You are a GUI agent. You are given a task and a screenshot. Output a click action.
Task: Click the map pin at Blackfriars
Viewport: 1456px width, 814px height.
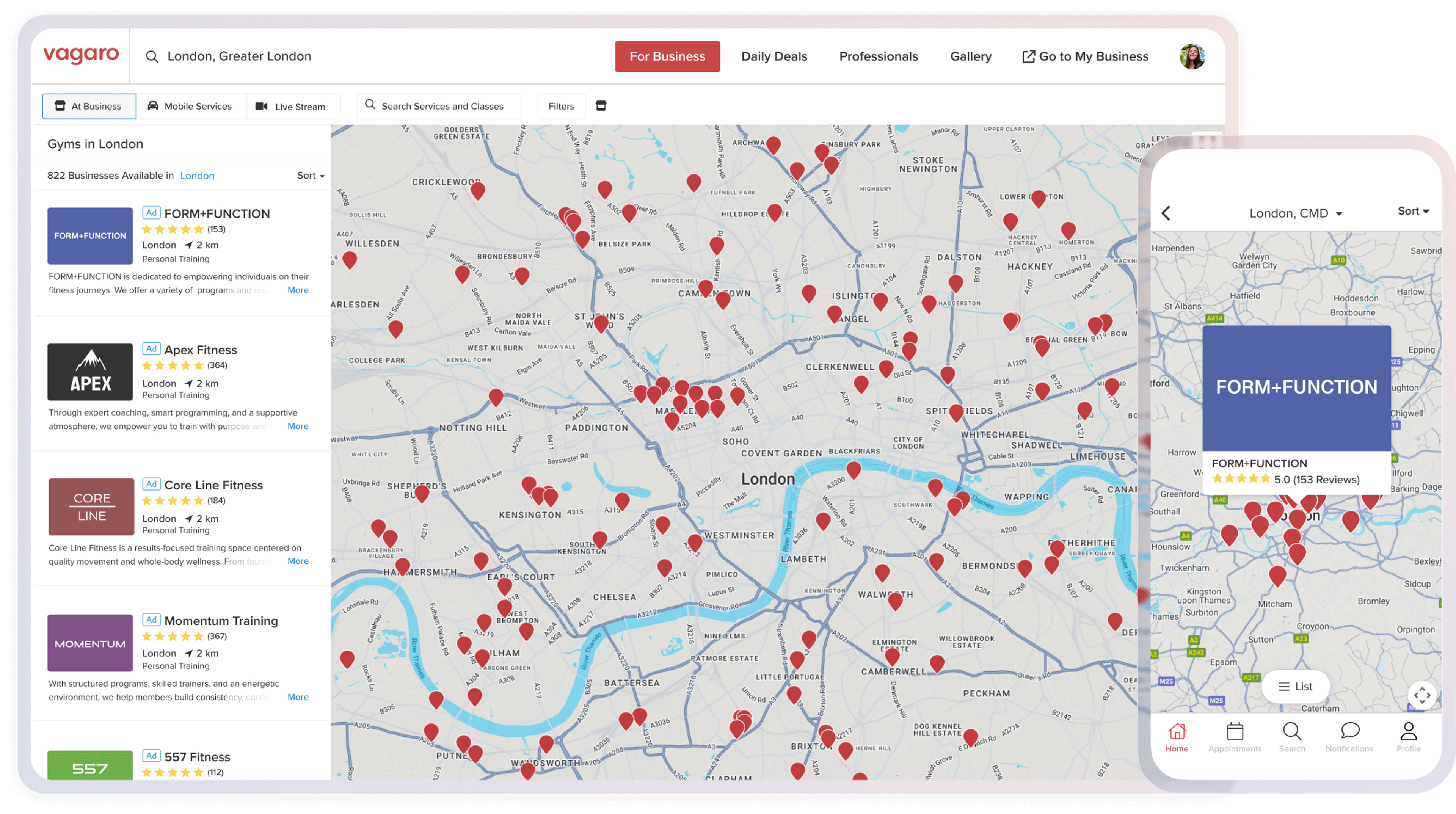point(854,470)
